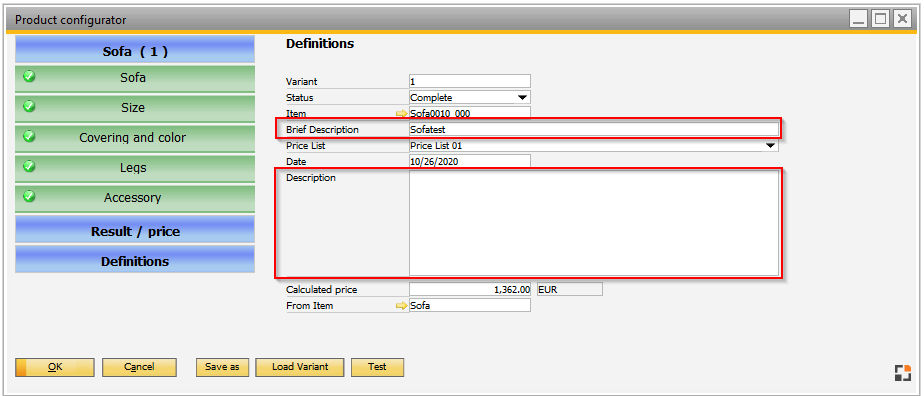
Task: Close the Product configurator window
Action: [902, 19]
